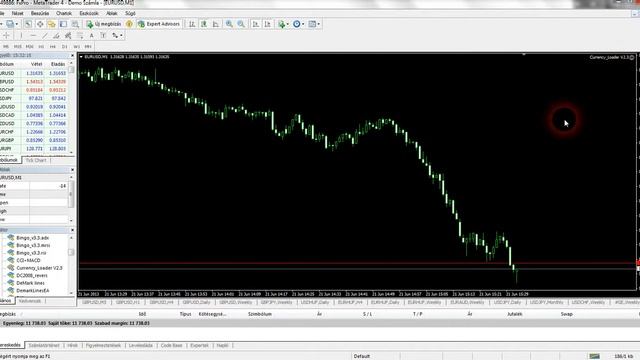
Task: Switch to MN timeframe button
Action: [x=88, y=47]
